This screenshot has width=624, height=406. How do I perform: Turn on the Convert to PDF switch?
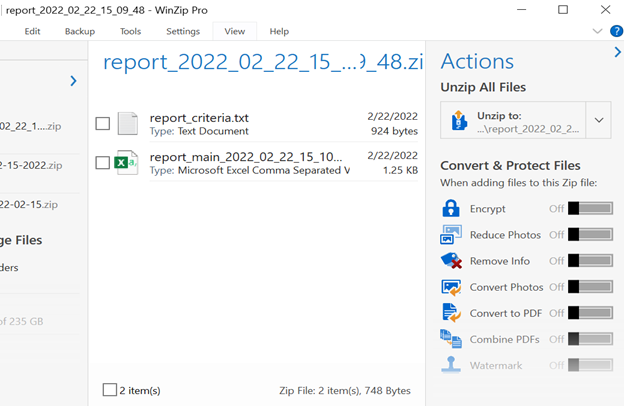coord(590,313)
